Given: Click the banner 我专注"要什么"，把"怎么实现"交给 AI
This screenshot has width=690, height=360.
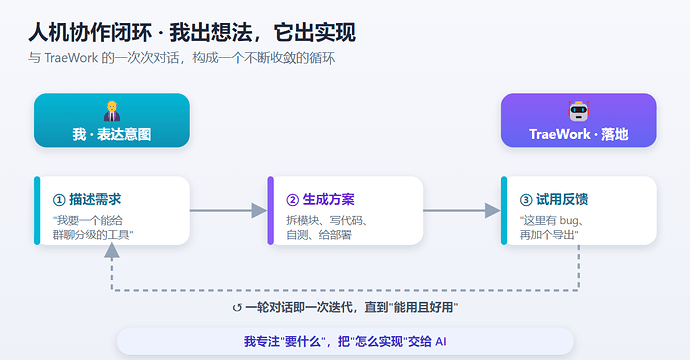Looking at the screenshot, I should [345, 341].
